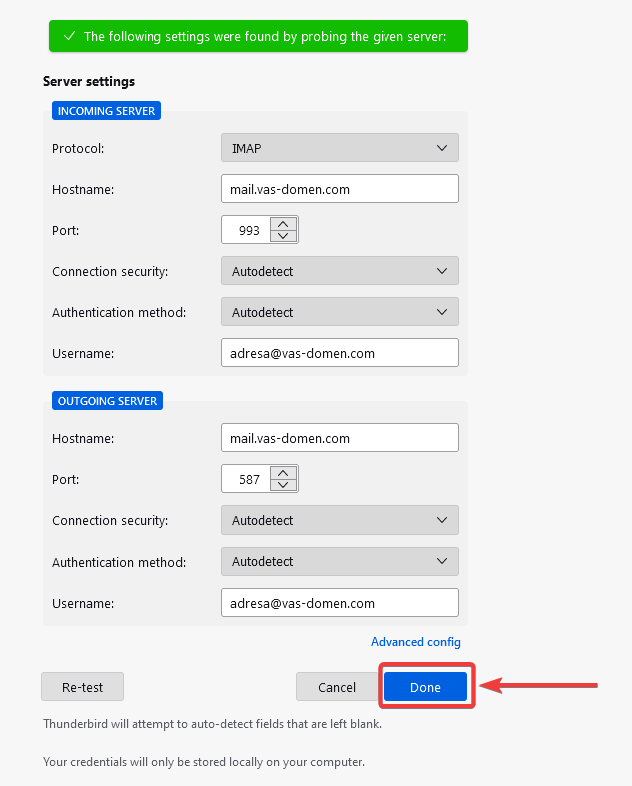Decrease outgoing port 587 with down arrow
The width and height of the screenshot is (632, 786).
pyautogui.click(x=283, y=485)
